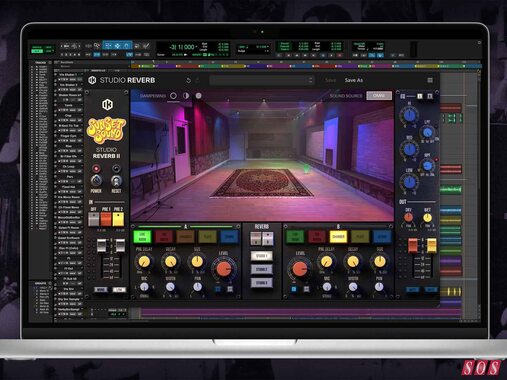Switch reverb selector to B half
507x380 pixels.
point(268,239)
